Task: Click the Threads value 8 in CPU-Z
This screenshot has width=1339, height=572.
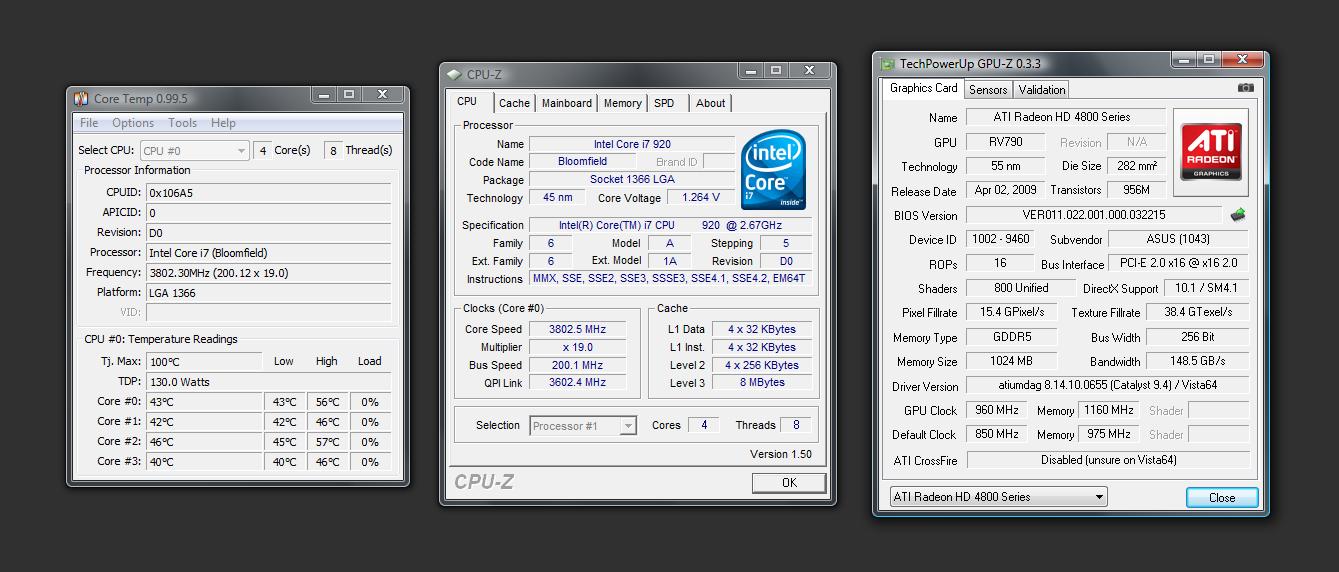Action: (x=796, y=425)
